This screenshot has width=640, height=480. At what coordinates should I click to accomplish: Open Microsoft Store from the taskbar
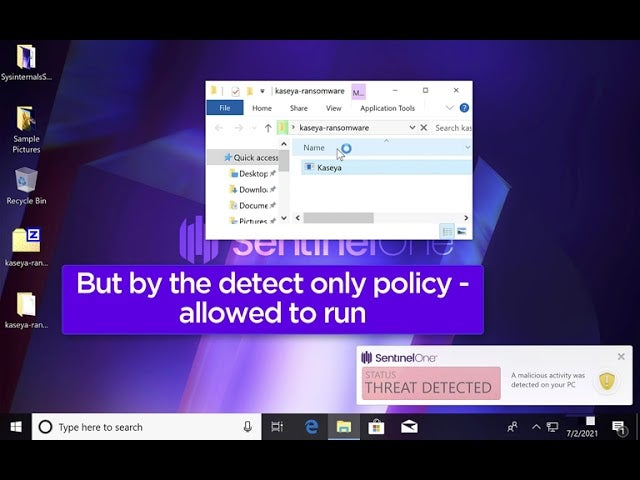(x=376, y=427)
